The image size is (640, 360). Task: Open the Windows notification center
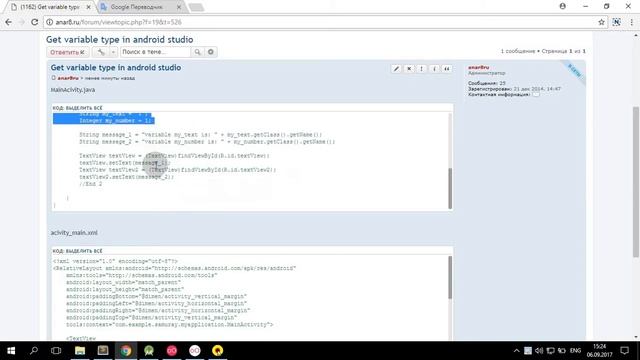(624, 351)
